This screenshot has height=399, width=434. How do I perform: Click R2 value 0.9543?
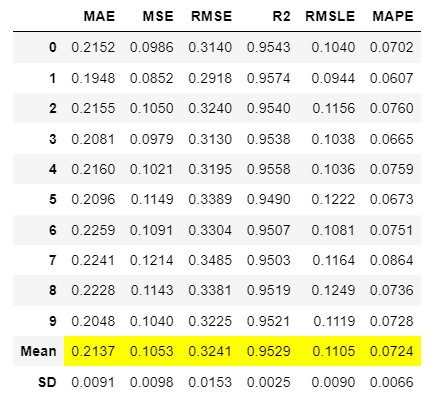coord(269,47)
